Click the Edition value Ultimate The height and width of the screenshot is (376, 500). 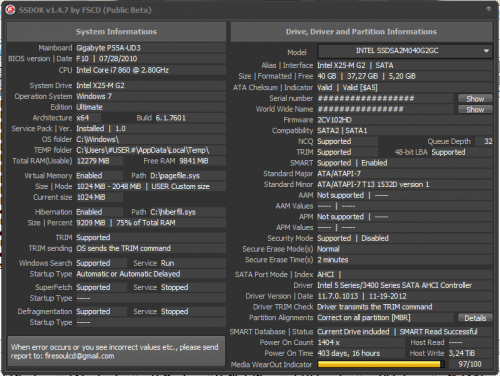(89, 107)
